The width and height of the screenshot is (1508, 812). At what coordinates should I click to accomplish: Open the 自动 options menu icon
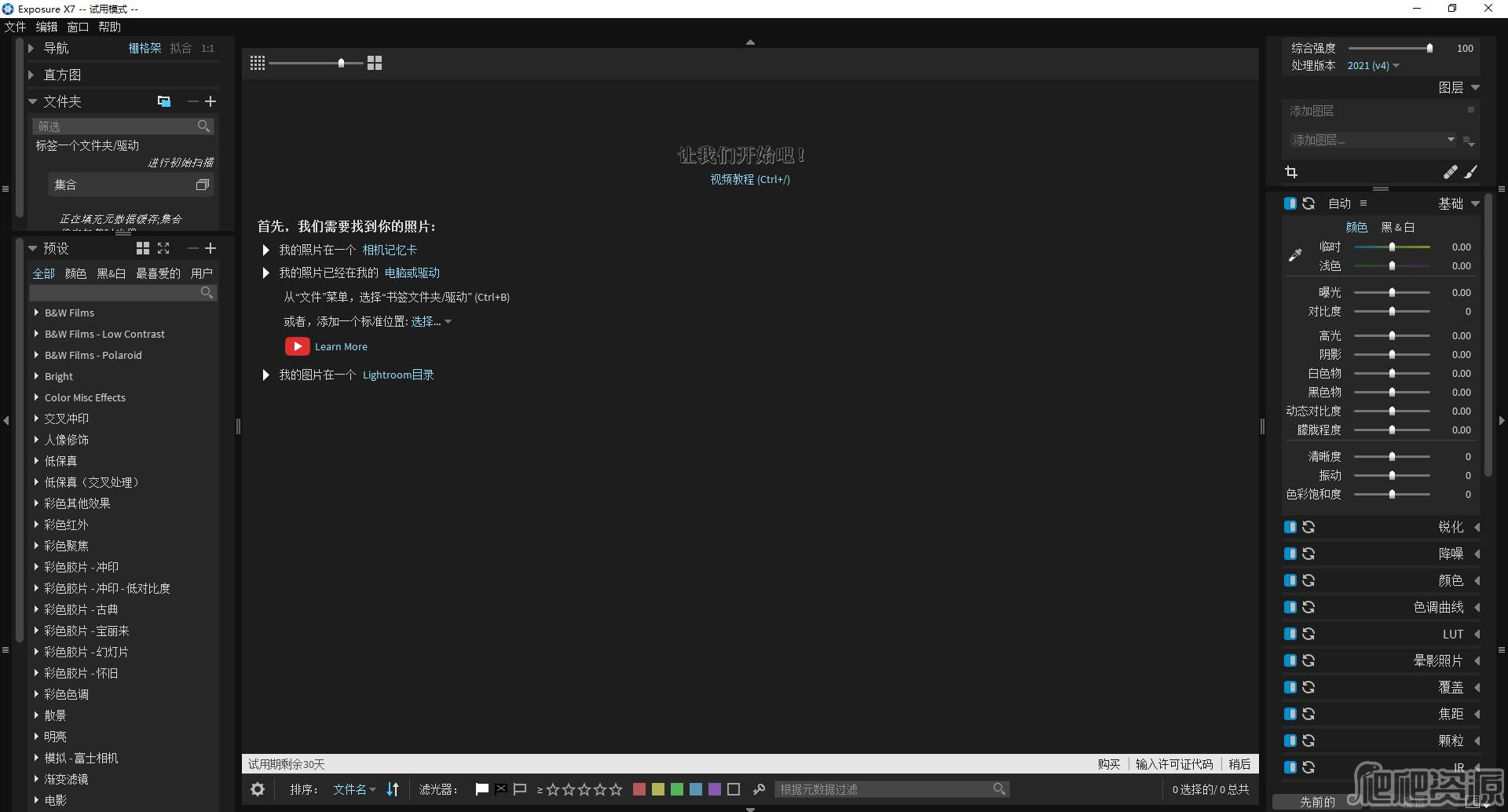(1363, 203)
